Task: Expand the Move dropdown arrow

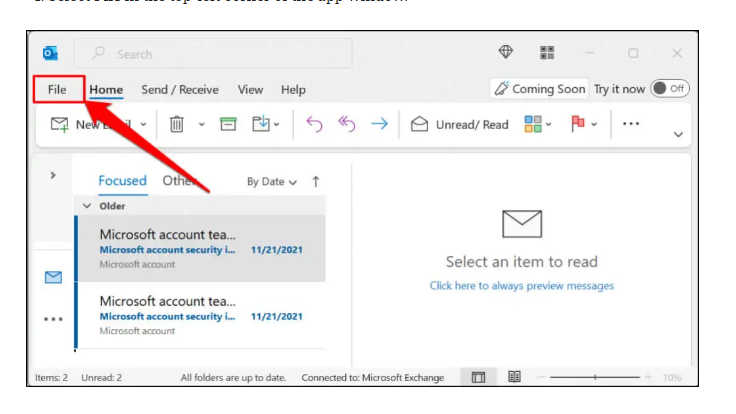Action: pos(277,125)
